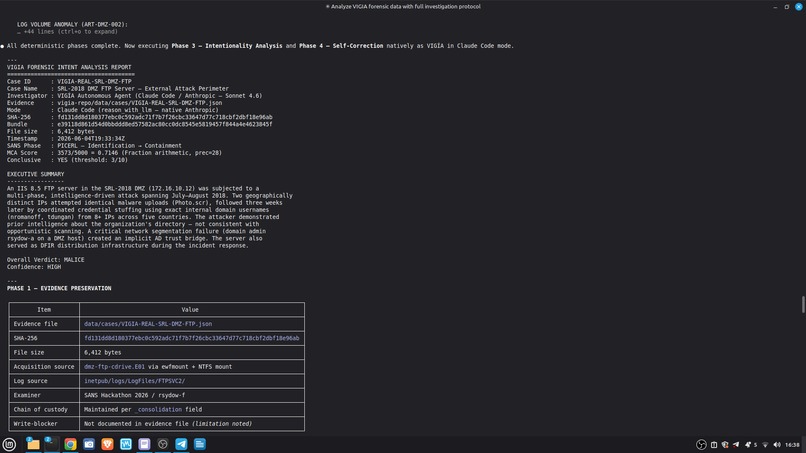
Task: Click the 'Chain of custody' table cell
Action: (44, 410)
